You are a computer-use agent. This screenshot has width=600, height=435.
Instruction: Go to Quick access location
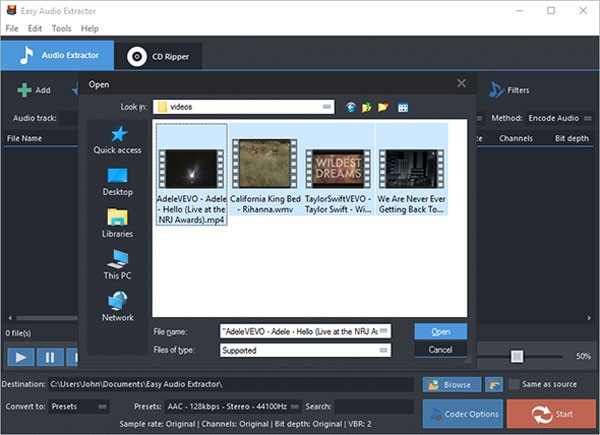117,140
